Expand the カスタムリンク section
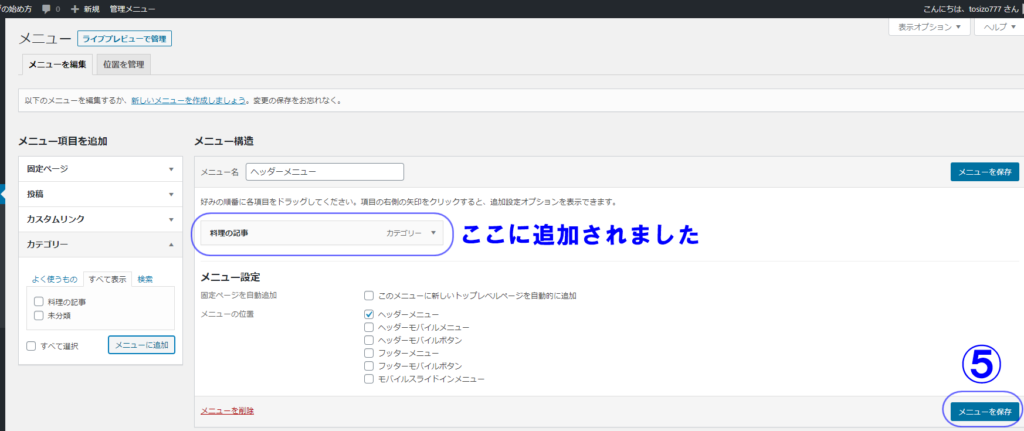Image resolution: width=1024 pixels, height=431 pixels. click(100, 218)
